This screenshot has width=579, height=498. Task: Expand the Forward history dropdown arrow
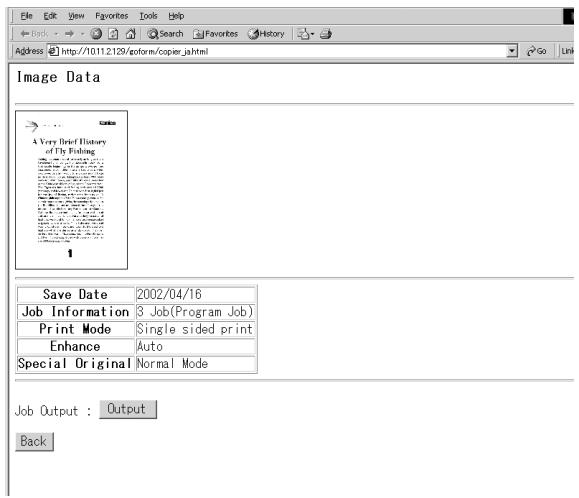click(x=82, y=34)
